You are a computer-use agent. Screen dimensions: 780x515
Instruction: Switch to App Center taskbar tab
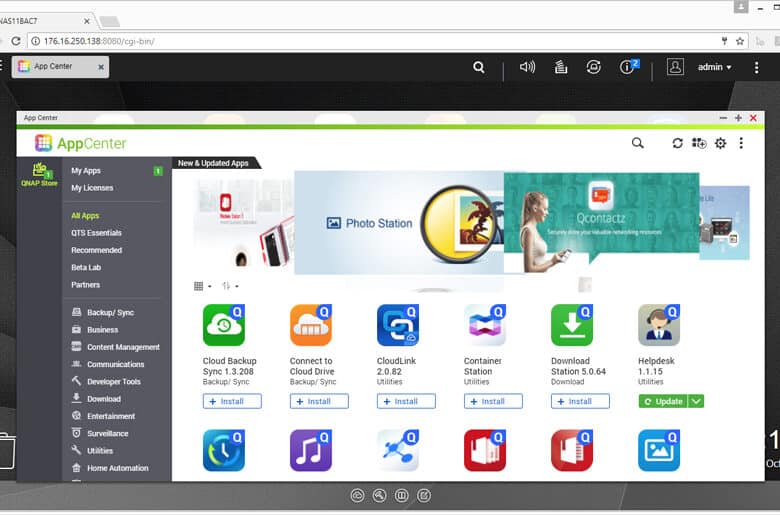[x=60, y=67]
